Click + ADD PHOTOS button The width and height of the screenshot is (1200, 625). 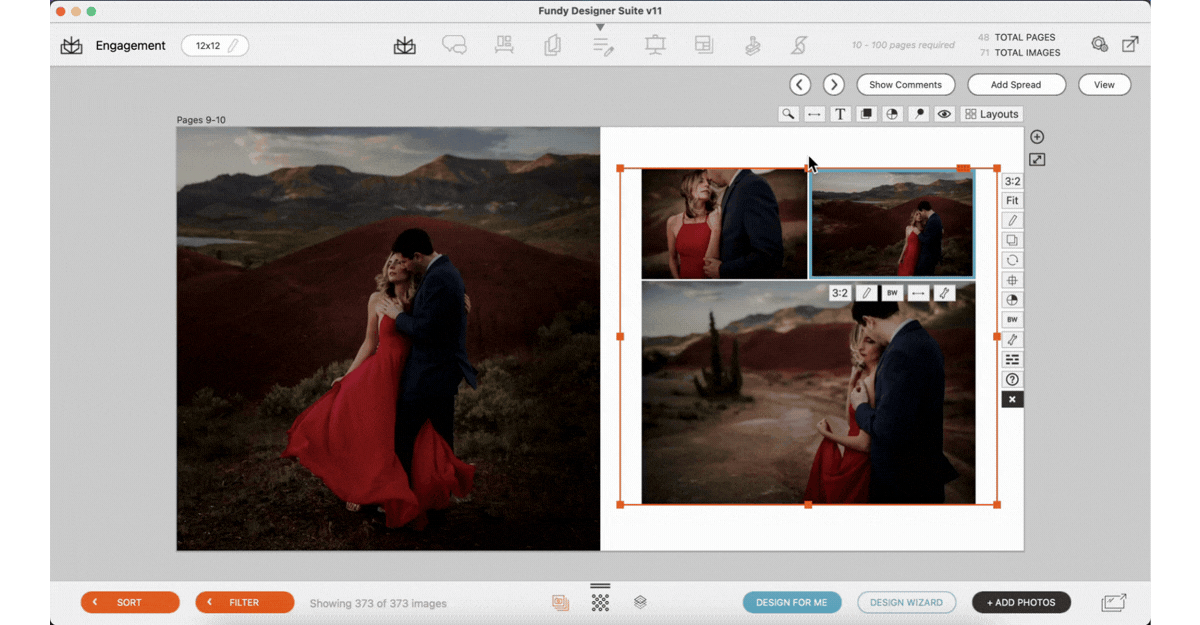[1021, 602]
